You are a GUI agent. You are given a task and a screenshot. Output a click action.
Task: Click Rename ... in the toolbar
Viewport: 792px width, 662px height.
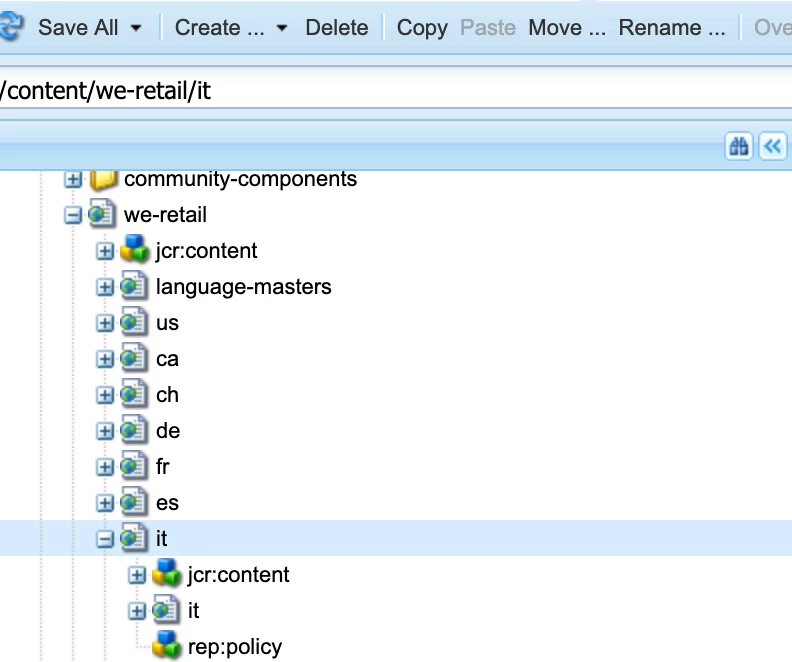(x=672, y=27)
